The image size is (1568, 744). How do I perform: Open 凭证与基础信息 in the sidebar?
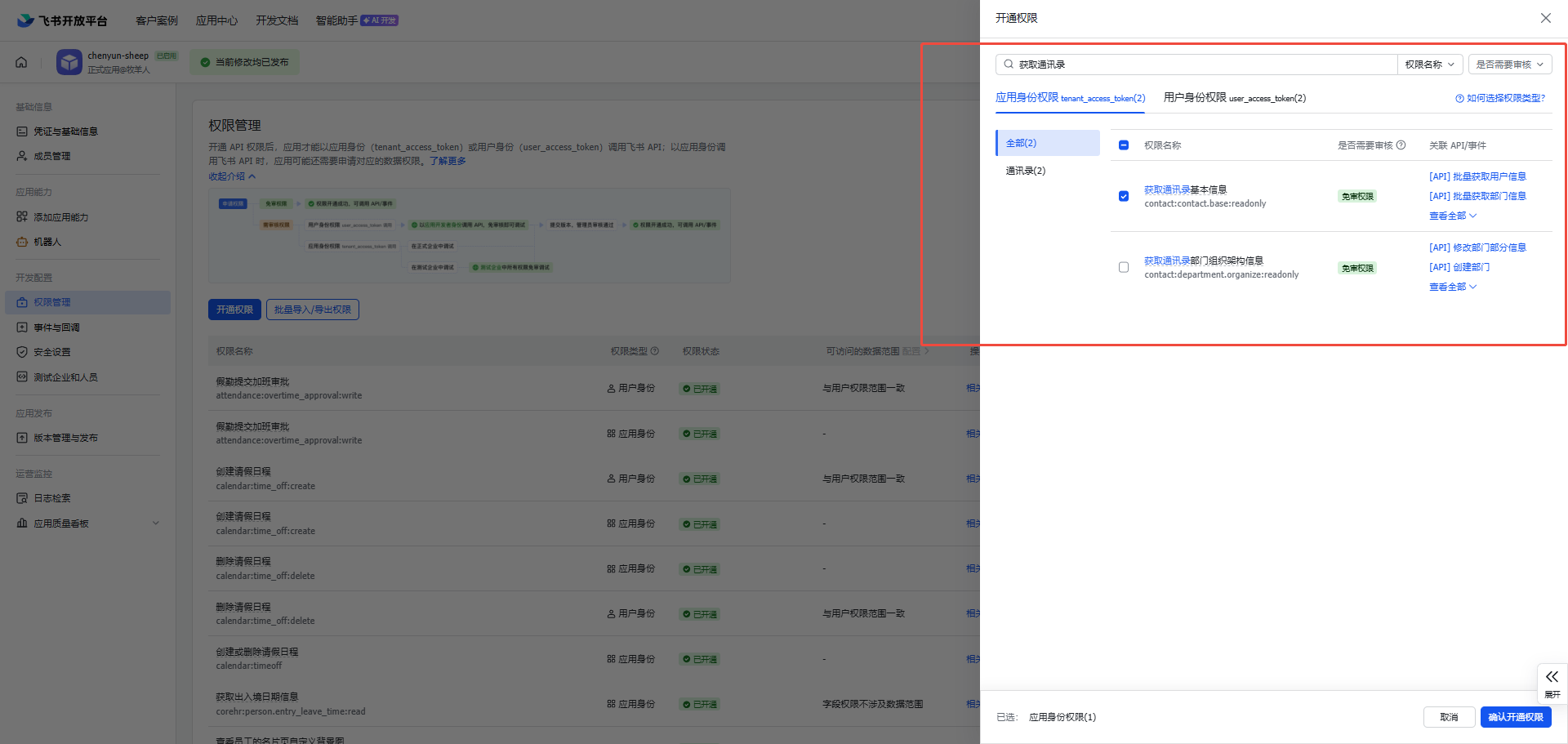[x=65, y=131]
